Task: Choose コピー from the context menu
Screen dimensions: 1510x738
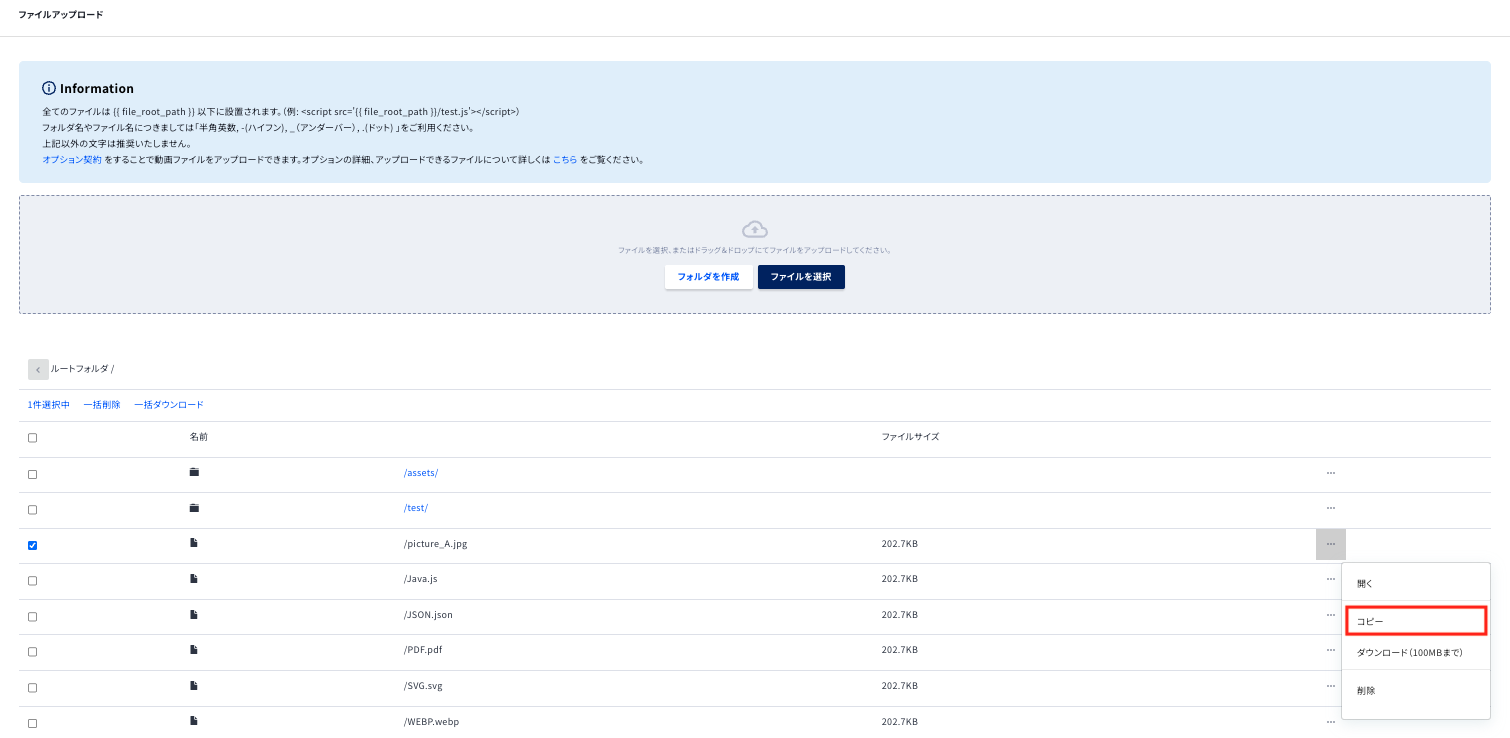Action: (1416, 621)
